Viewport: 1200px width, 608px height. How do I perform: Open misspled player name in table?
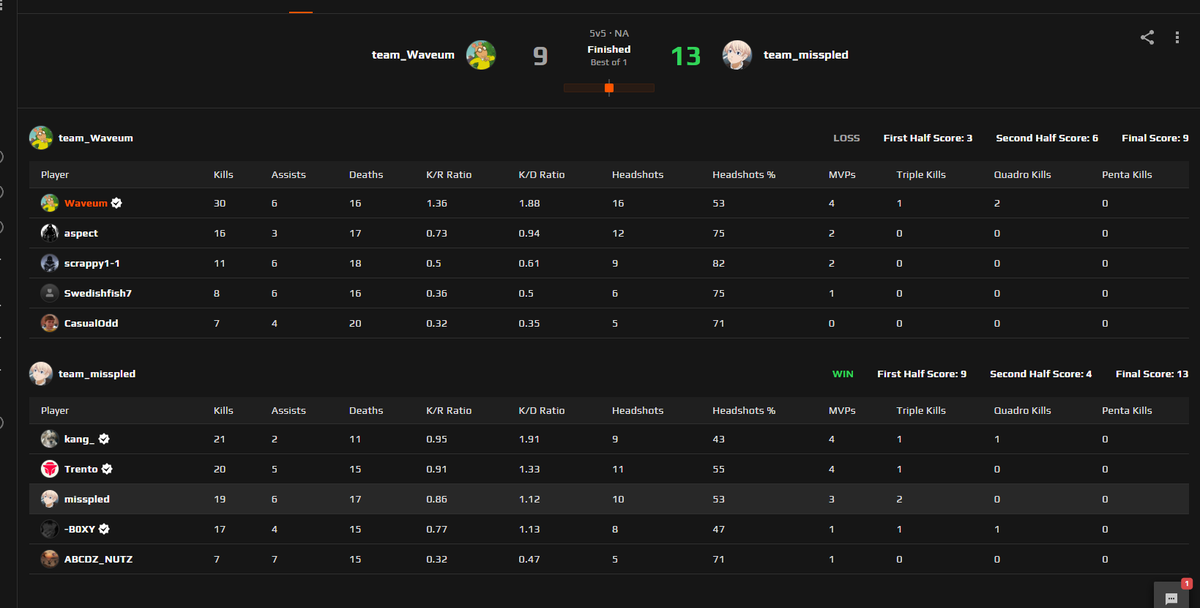(x=87, y=499)
